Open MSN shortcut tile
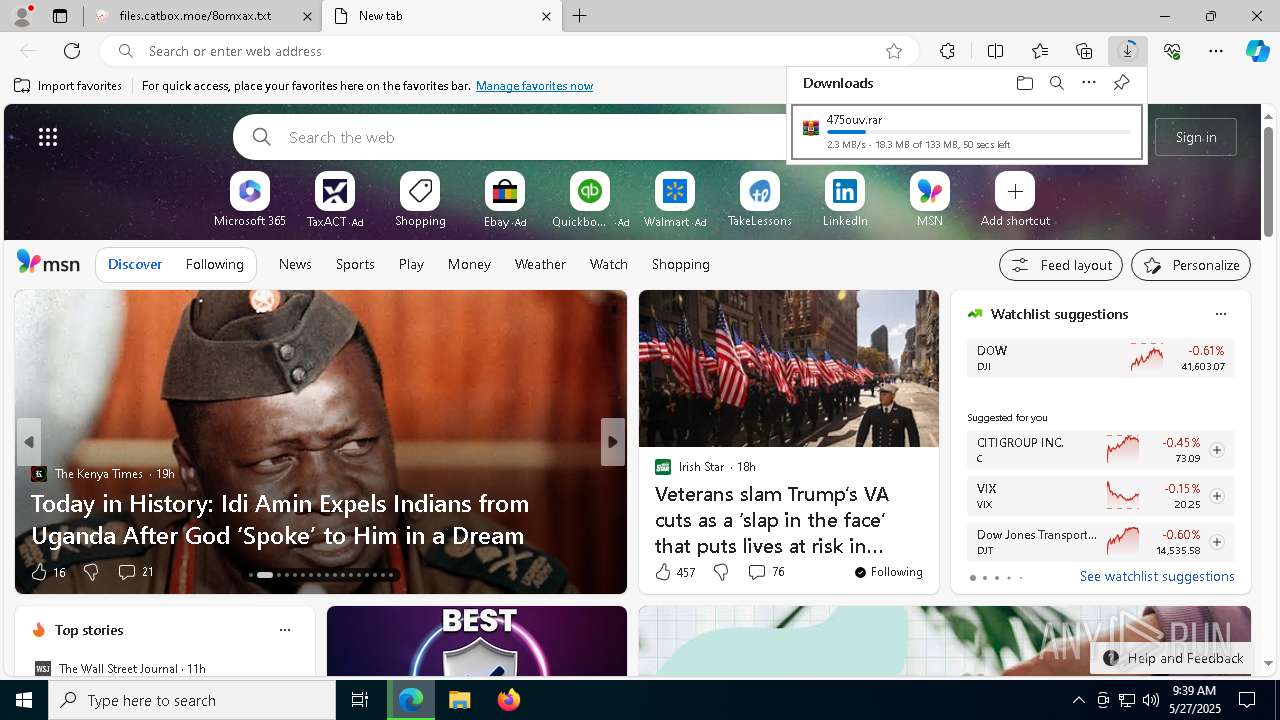The width and height of the screenshot is (1280, 720). tap(930, 200)
